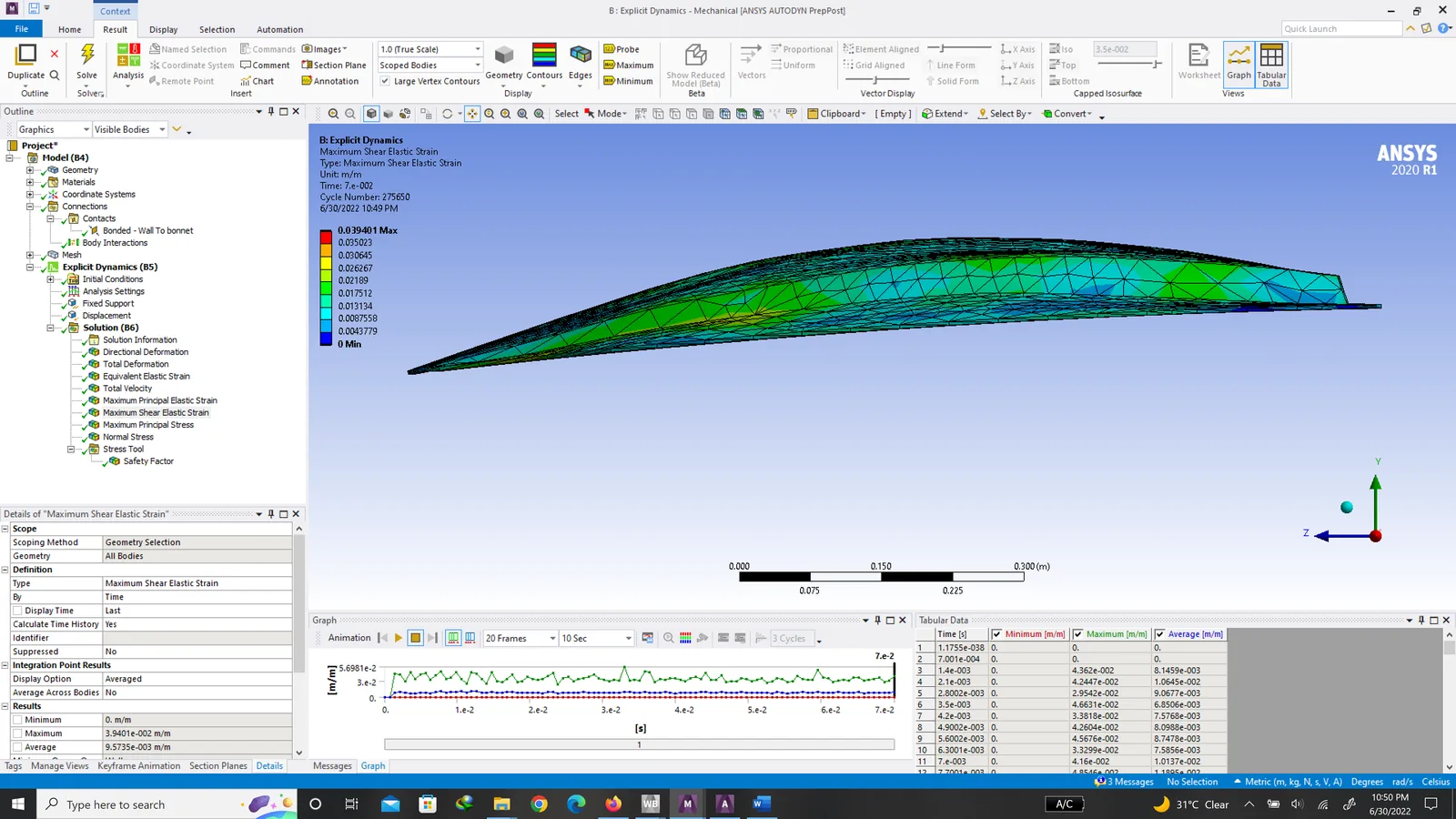
Task: Open the Select By menu button
Action: pyautogui.click(x=1006, y=114)
